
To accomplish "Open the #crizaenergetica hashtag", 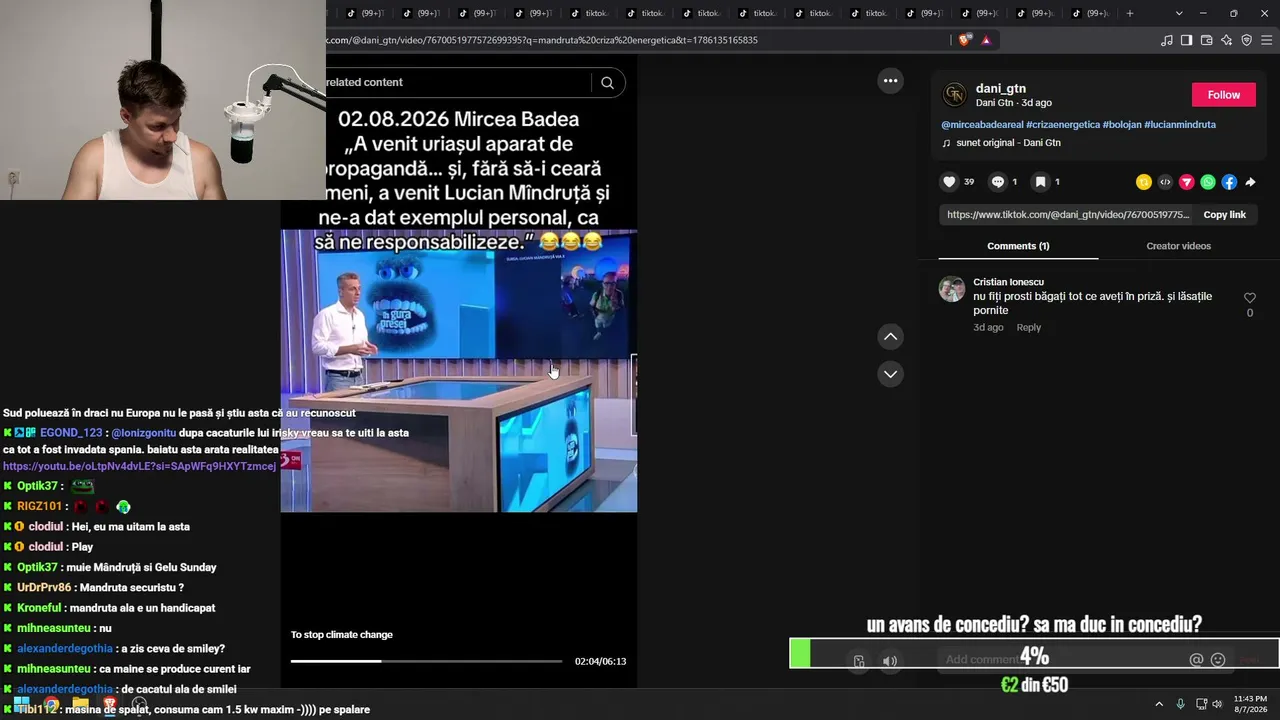I will point(1062,125).
